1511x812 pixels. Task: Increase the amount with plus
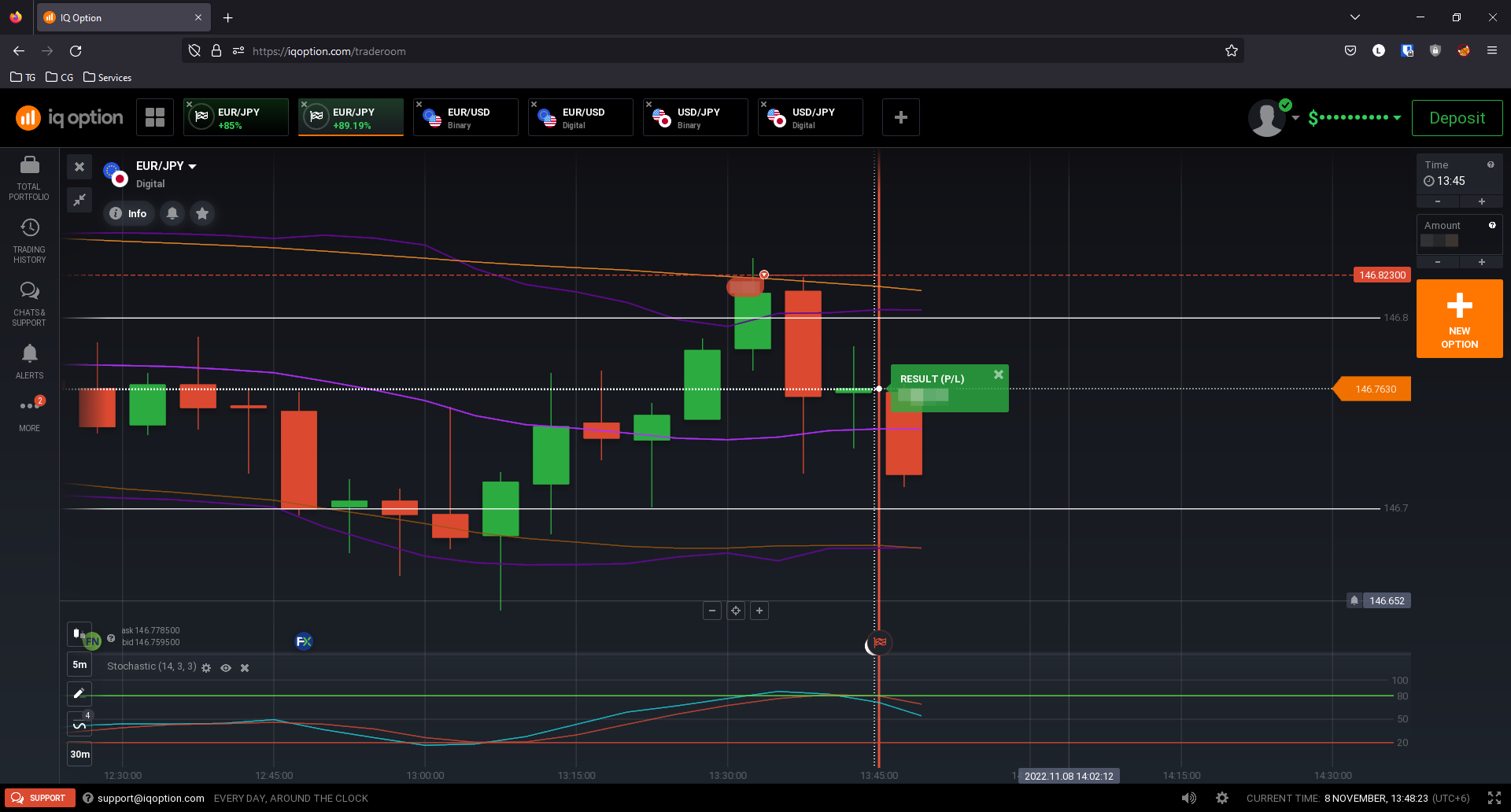[x=1481, y=262]
